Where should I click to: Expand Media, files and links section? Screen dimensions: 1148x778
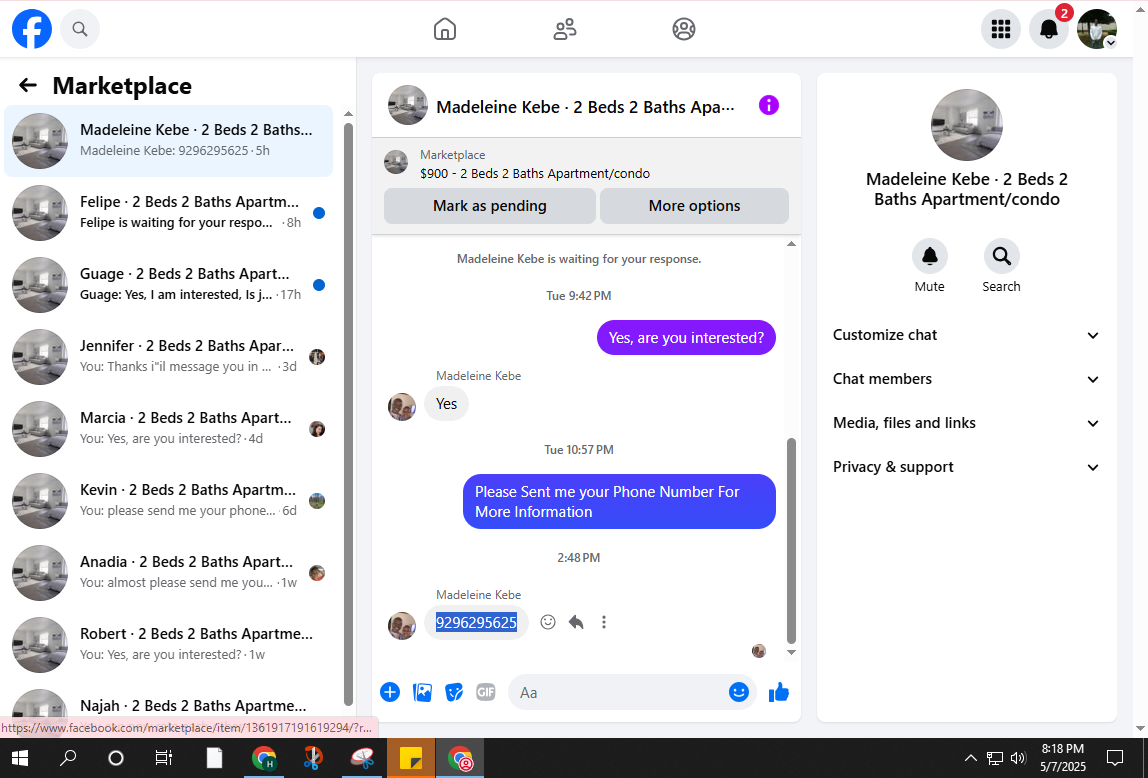click(x=966, y=423)
